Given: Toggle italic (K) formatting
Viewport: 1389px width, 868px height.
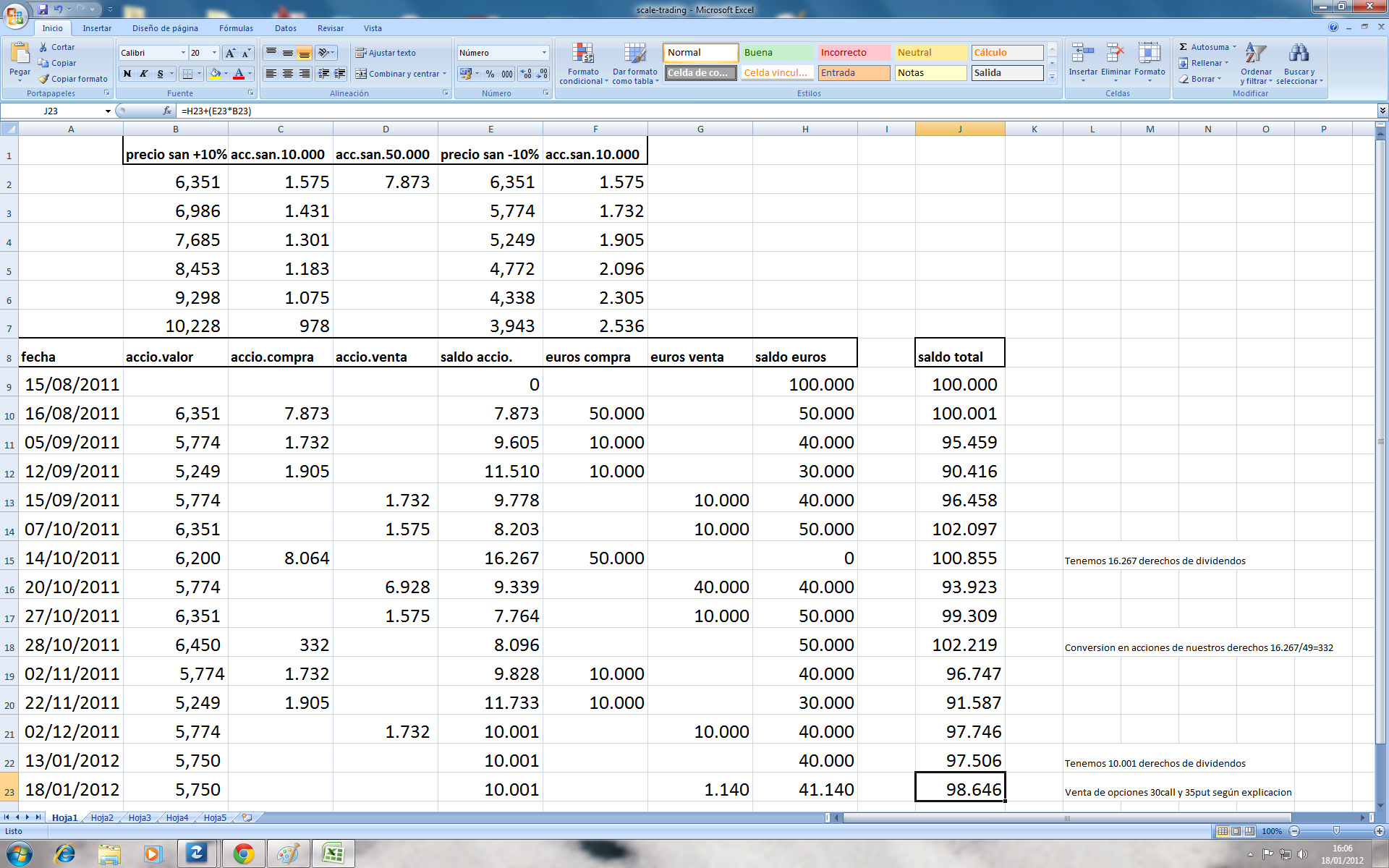Looking at the screenshot, I should click(x=144, y=74).
